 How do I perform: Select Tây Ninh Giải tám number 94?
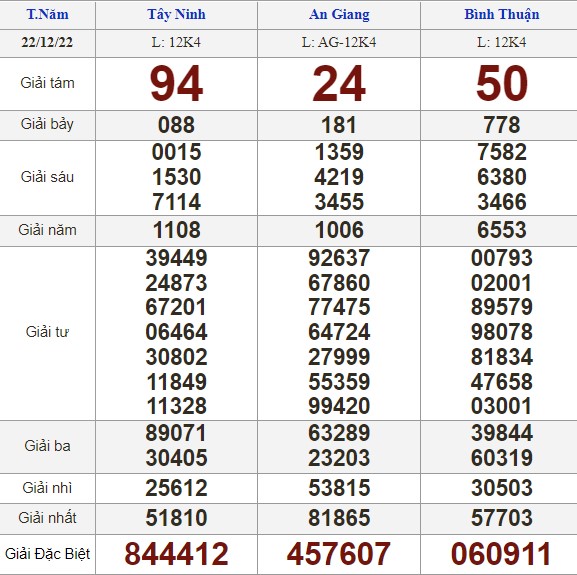coord(176,84)
